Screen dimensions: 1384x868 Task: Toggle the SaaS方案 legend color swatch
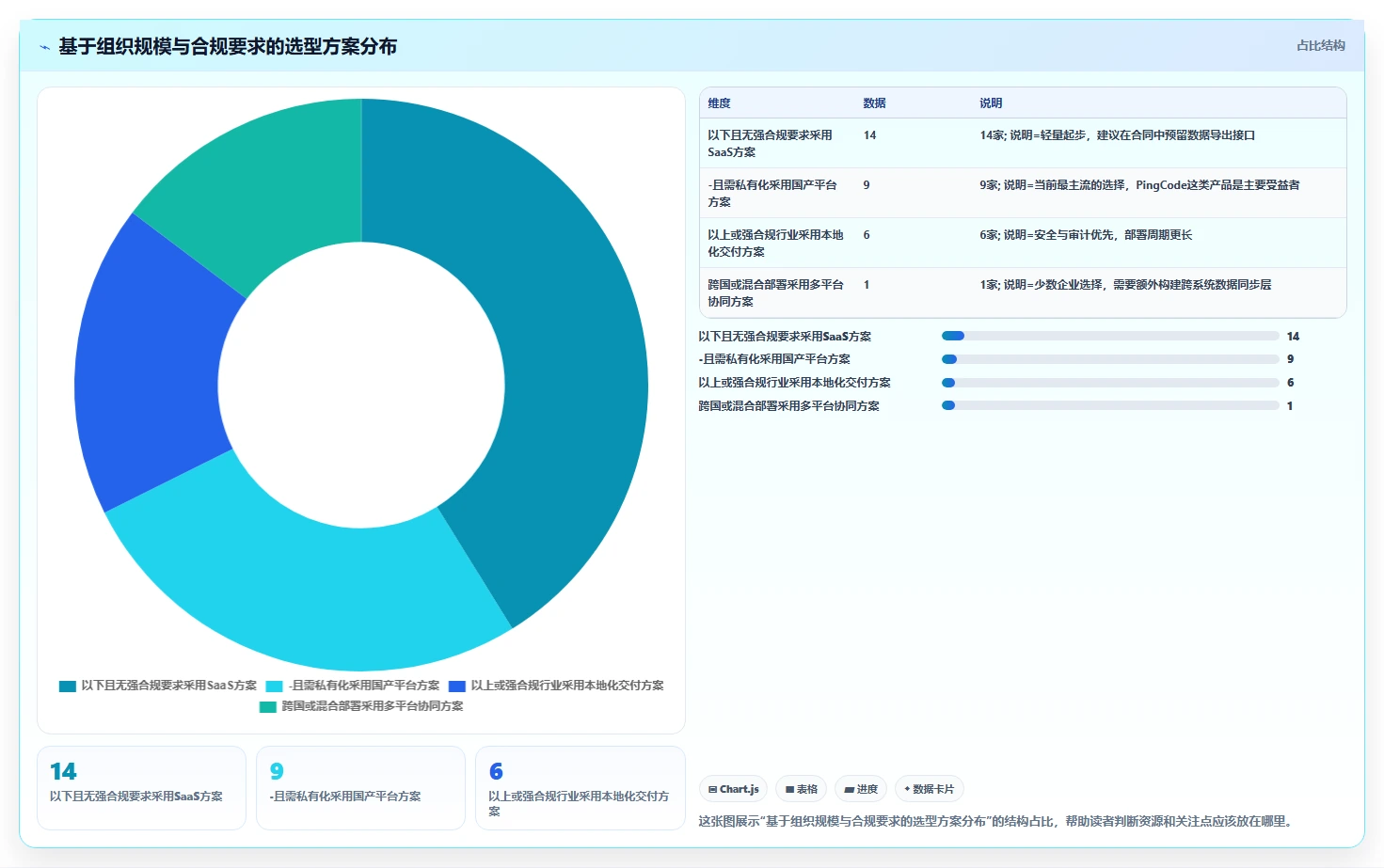pos(68,687)
